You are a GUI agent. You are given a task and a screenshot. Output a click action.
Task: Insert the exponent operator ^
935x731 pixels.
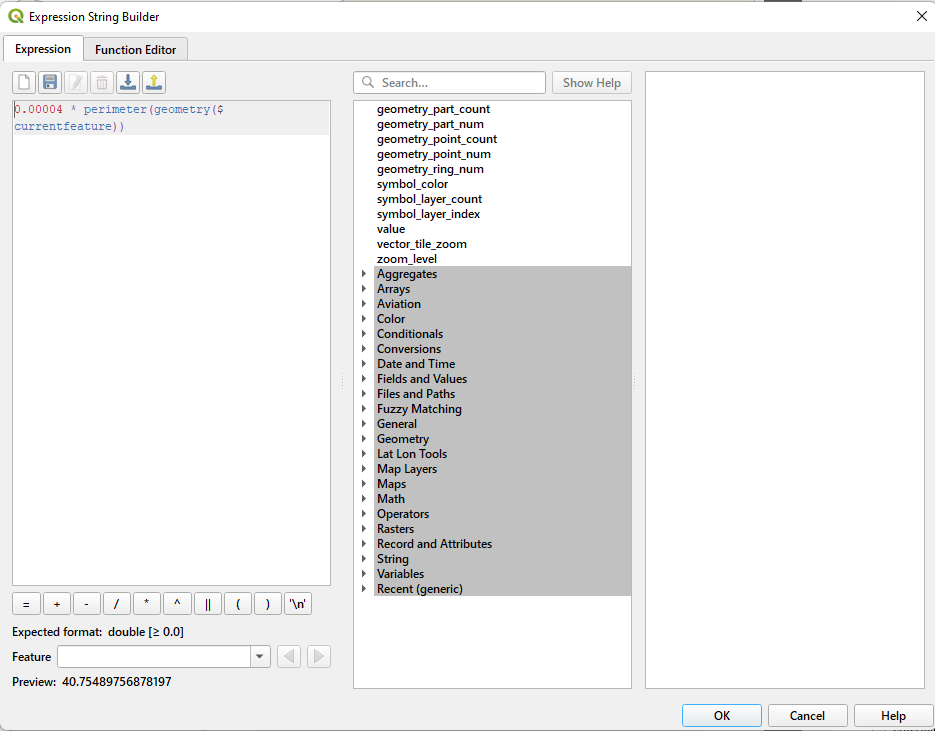pyautogui.click(x=176, y=603)
